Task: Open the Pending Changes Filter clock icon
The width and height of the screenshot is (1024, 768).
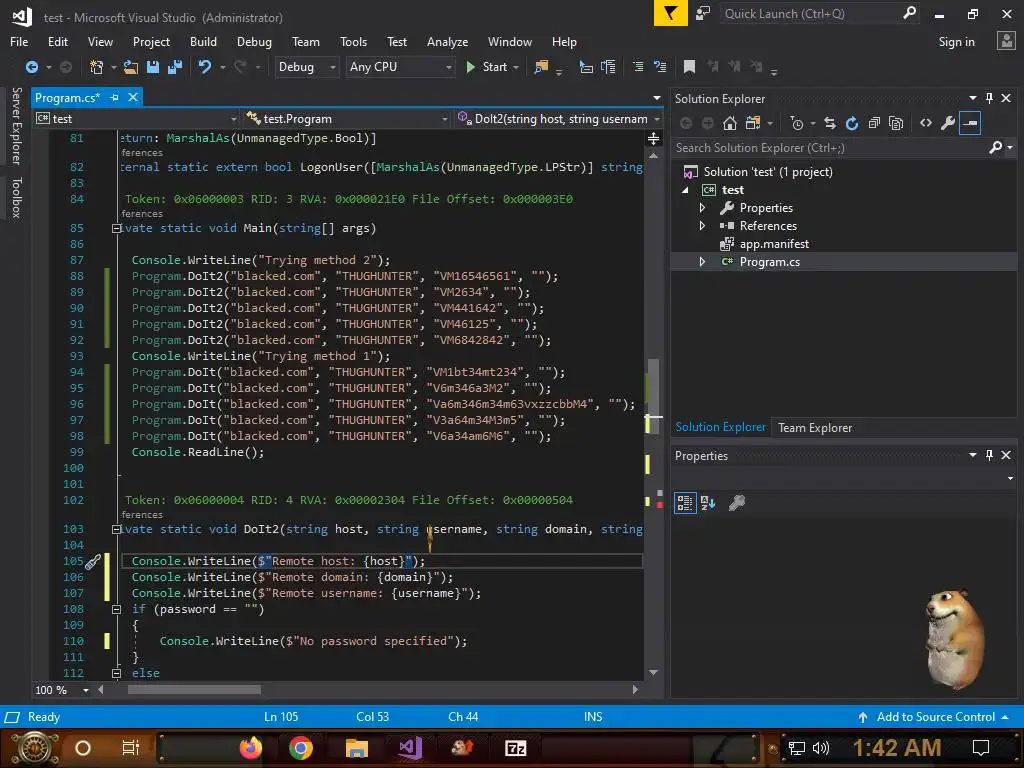Action: click(x=797, y=123)
